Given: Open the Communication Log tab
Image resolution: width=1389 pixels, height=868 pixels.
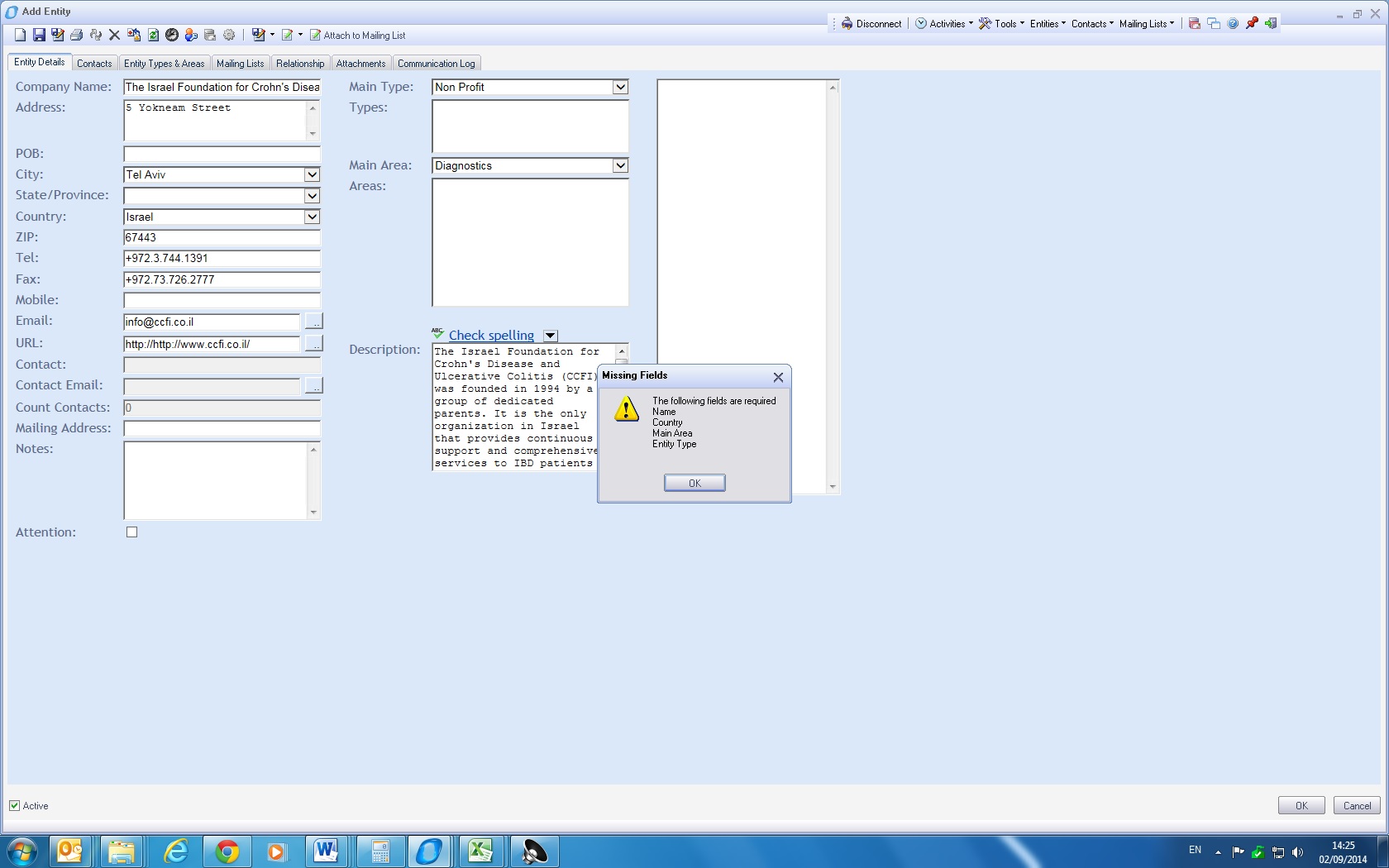Looking at the screenshot, I should click(x=437, y=64).
